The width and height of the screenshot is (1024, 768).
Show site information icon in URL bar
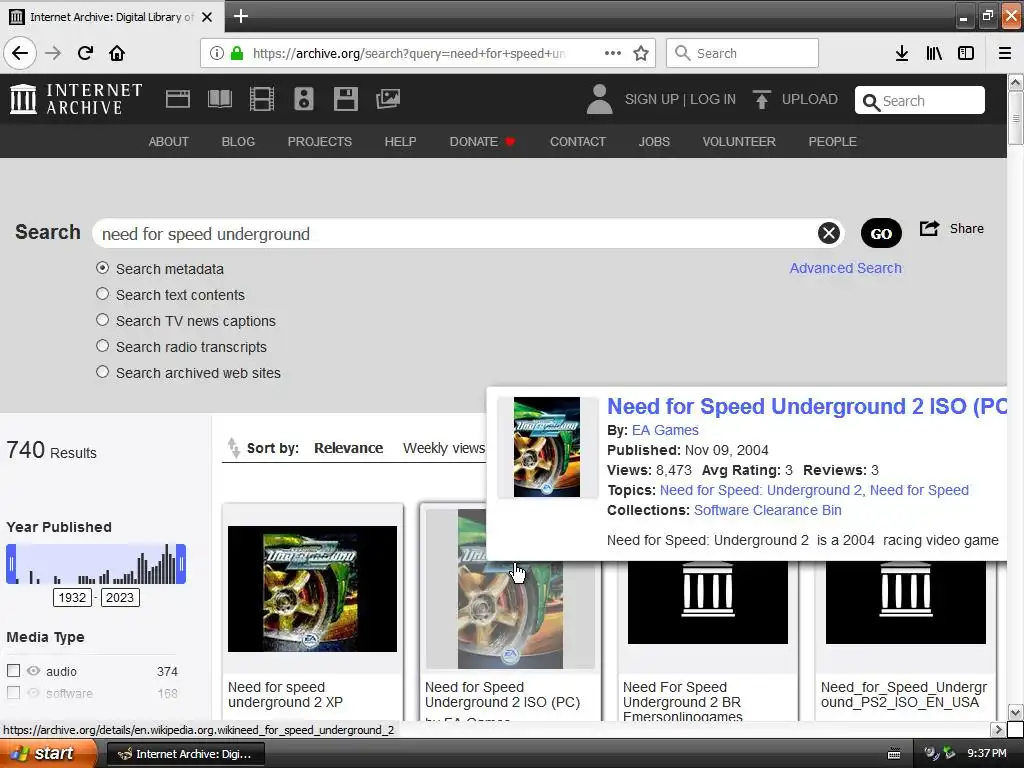pos(216,53)
